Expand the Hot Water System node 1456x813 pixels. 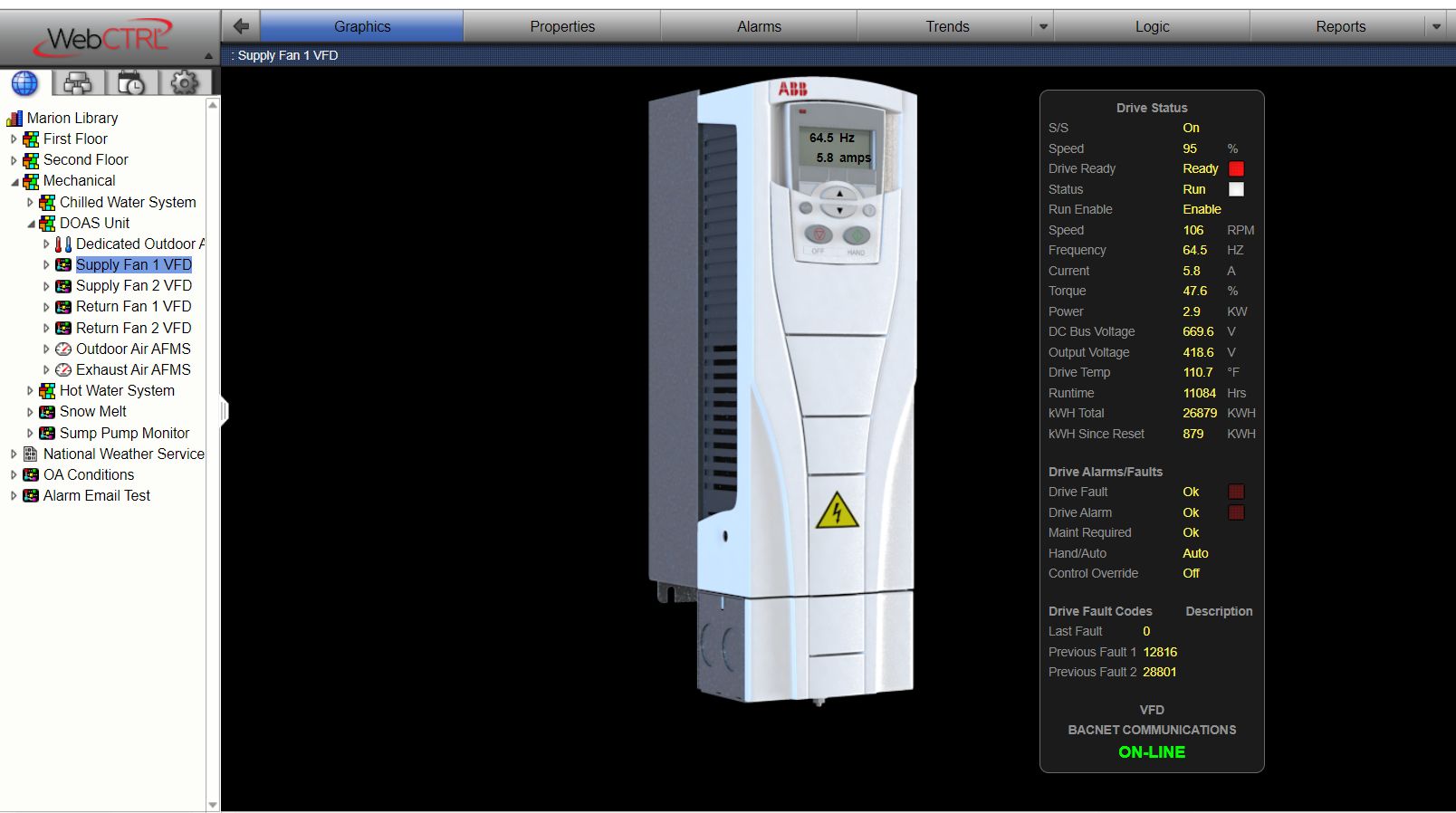[x=30, y=391]
